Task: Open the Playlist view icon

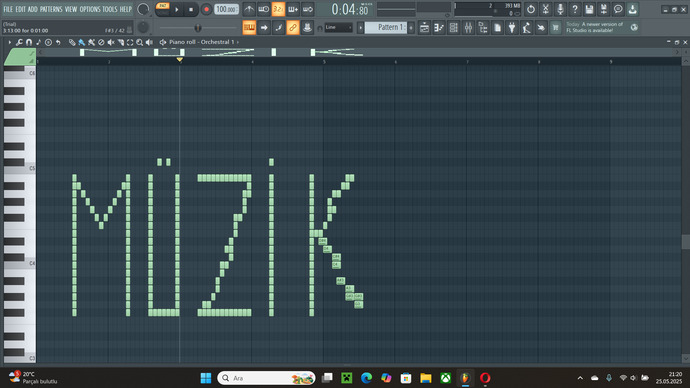Action: (x=424, y=28)
